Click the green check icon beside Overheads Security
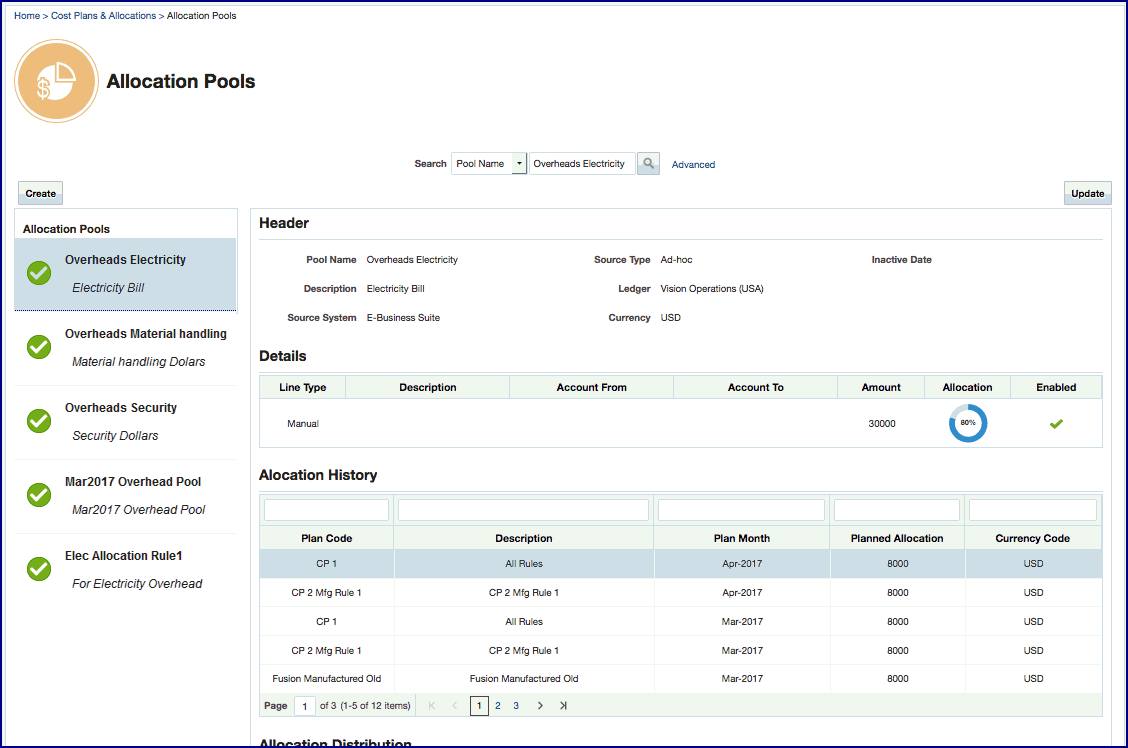 [x=39, y=421]
